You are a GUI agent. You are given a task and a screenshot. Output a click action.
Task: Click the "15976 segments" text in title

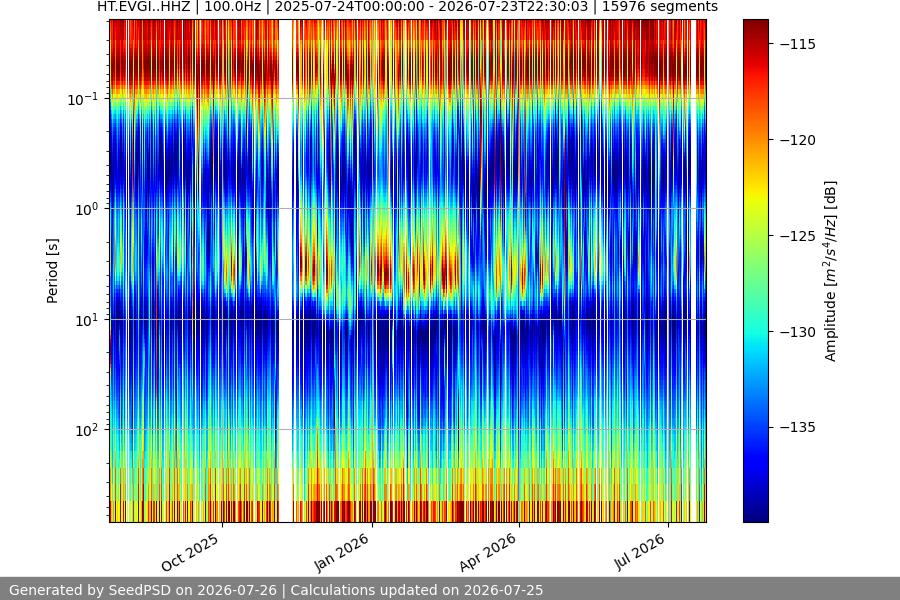coord(660,7)
